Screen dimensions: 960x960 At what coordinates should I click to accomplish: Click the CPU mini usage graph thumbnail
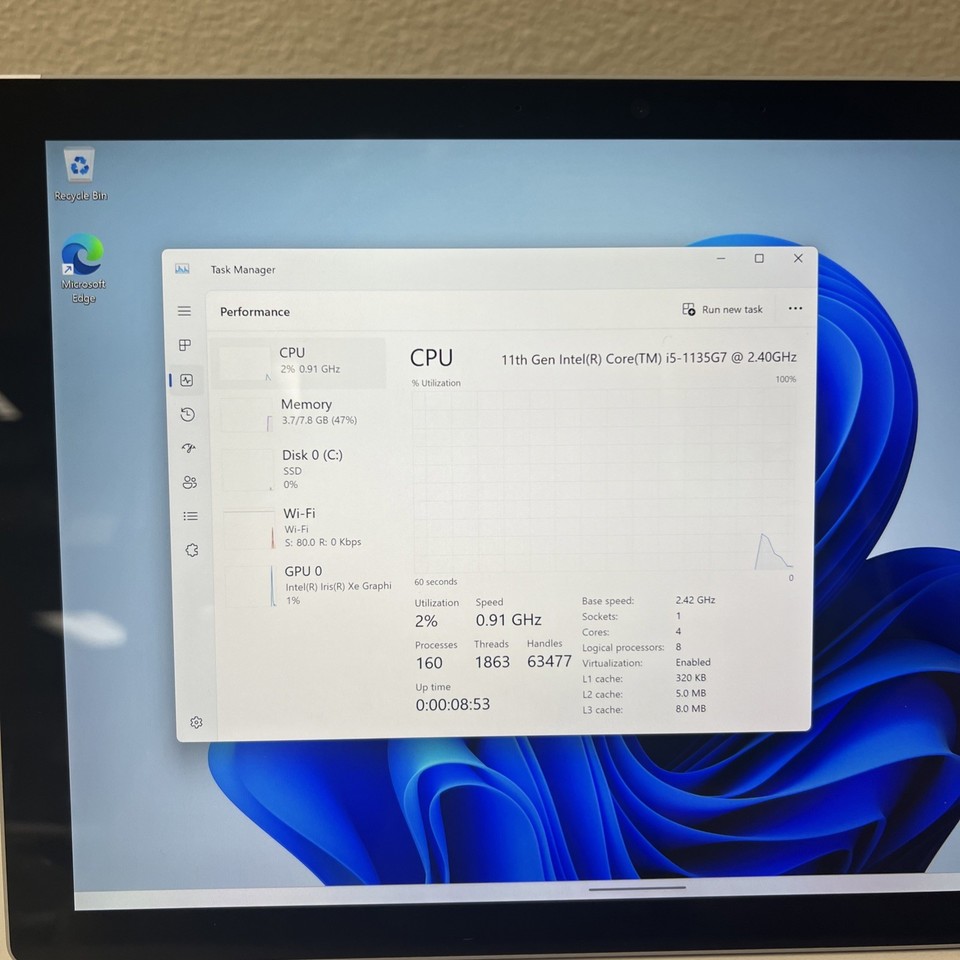coord(244,363)
